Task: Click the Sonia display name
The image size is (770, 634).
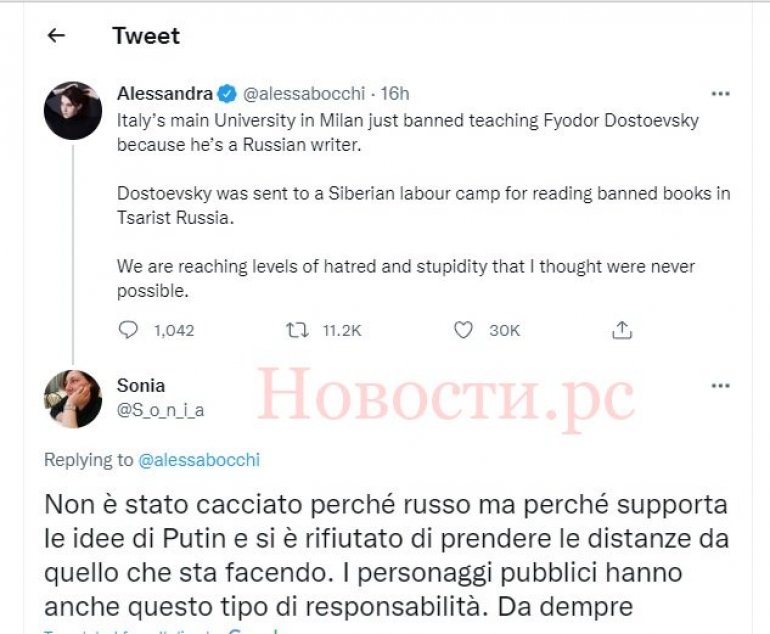Action: click(141, 386)
